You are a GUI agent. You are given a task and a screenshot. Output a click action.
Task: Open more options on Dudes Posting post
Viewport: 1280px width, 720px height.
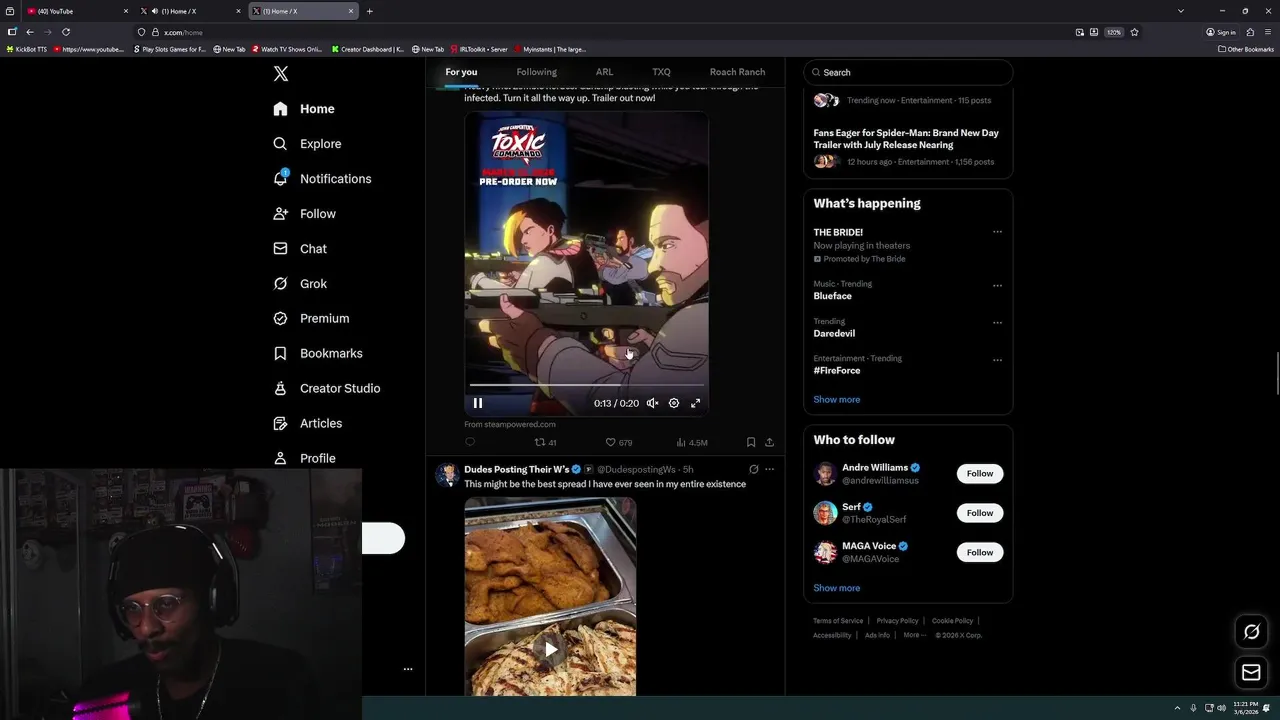769,469
